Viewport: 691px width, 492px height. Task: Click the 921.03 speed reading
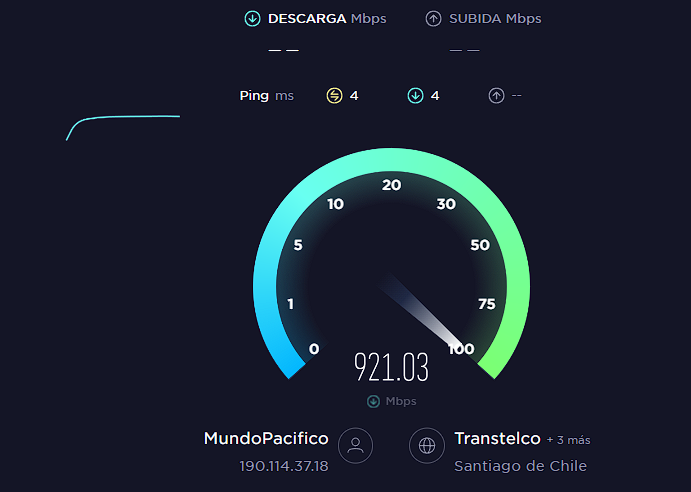point(391,367)
